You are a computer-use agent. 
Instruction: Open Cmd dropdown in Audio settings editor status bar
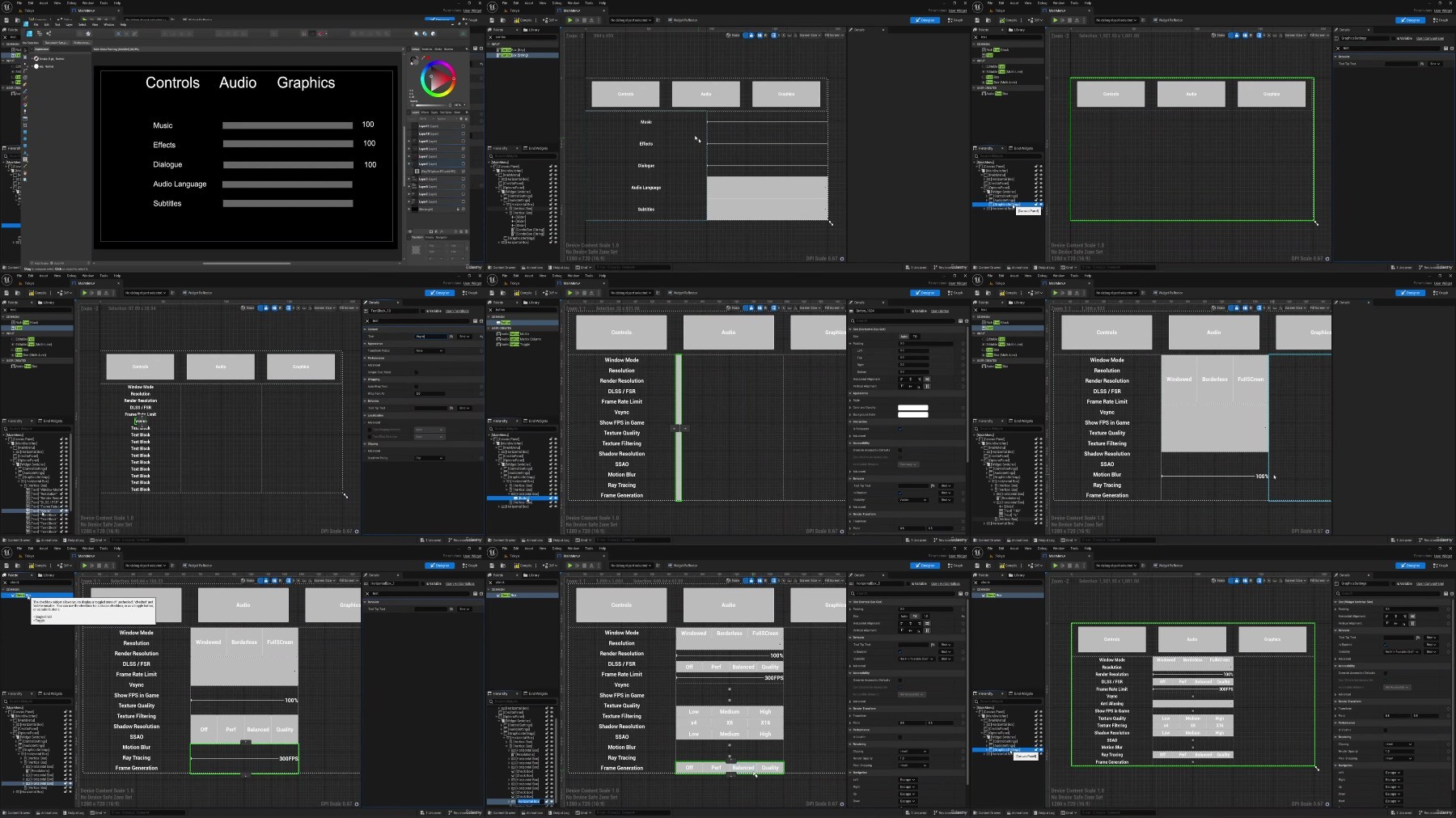tap(583, 268)
